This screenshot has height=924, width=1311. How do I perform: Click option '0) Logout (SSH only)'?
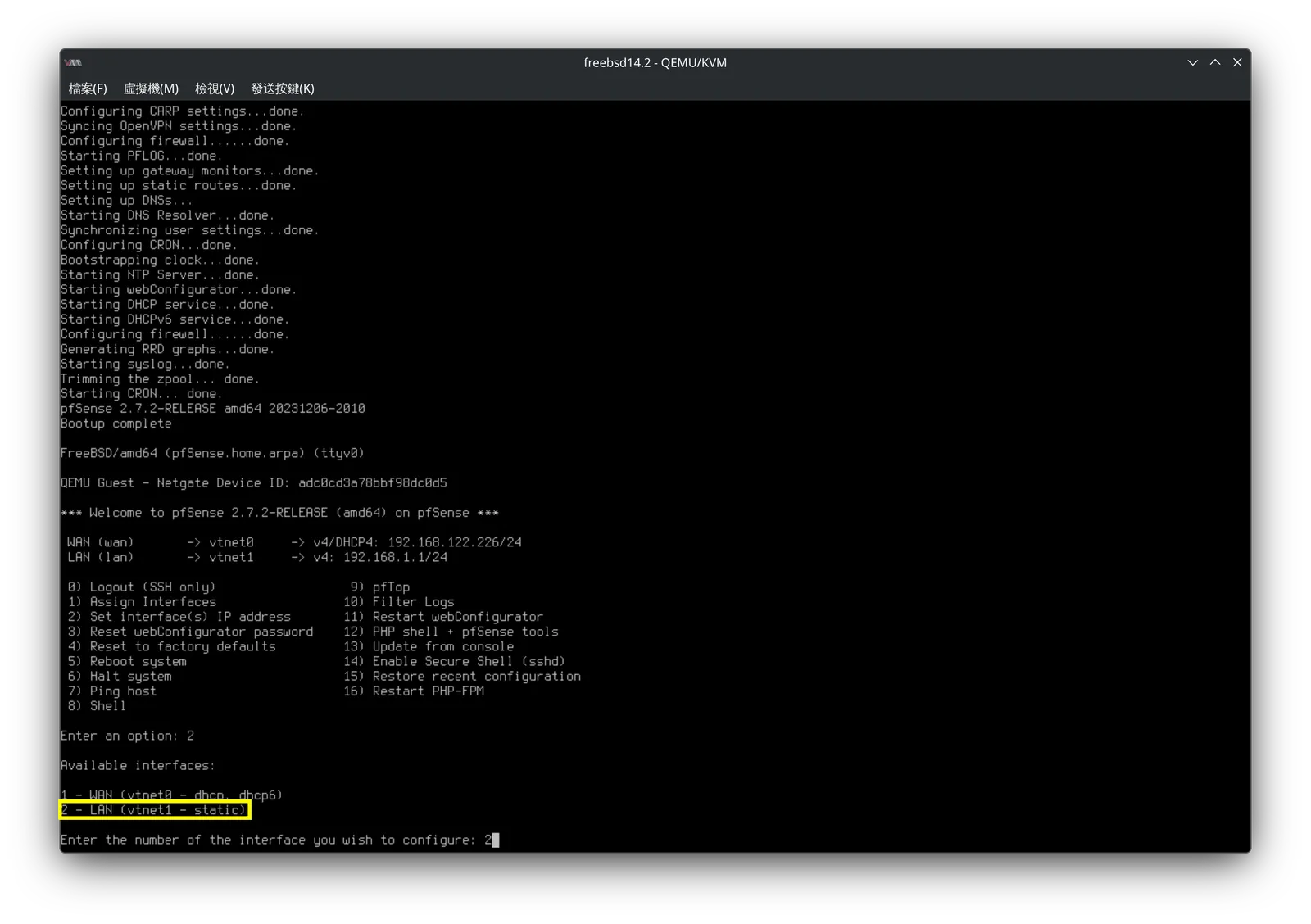pyautogui.click(x=142, y=587)
